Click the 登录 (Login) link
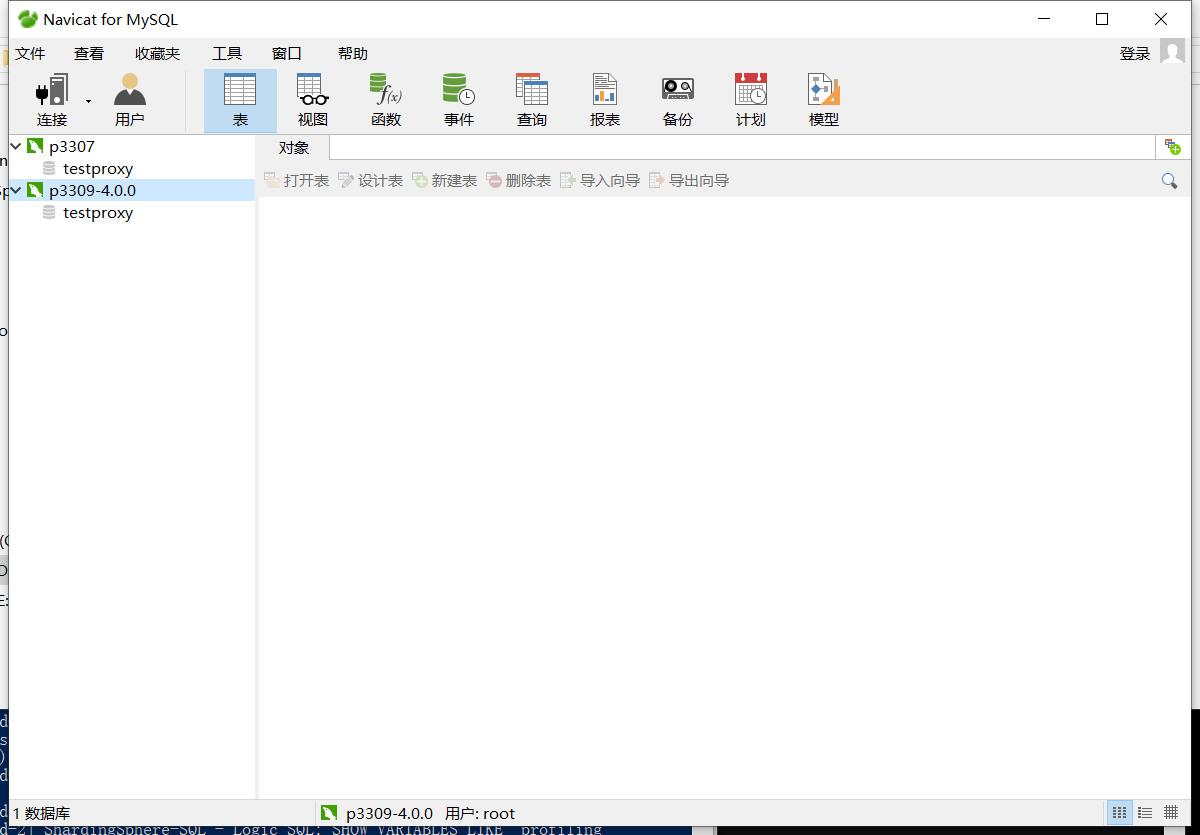Screen dimensions: 1200x835 pos(1135,53)
